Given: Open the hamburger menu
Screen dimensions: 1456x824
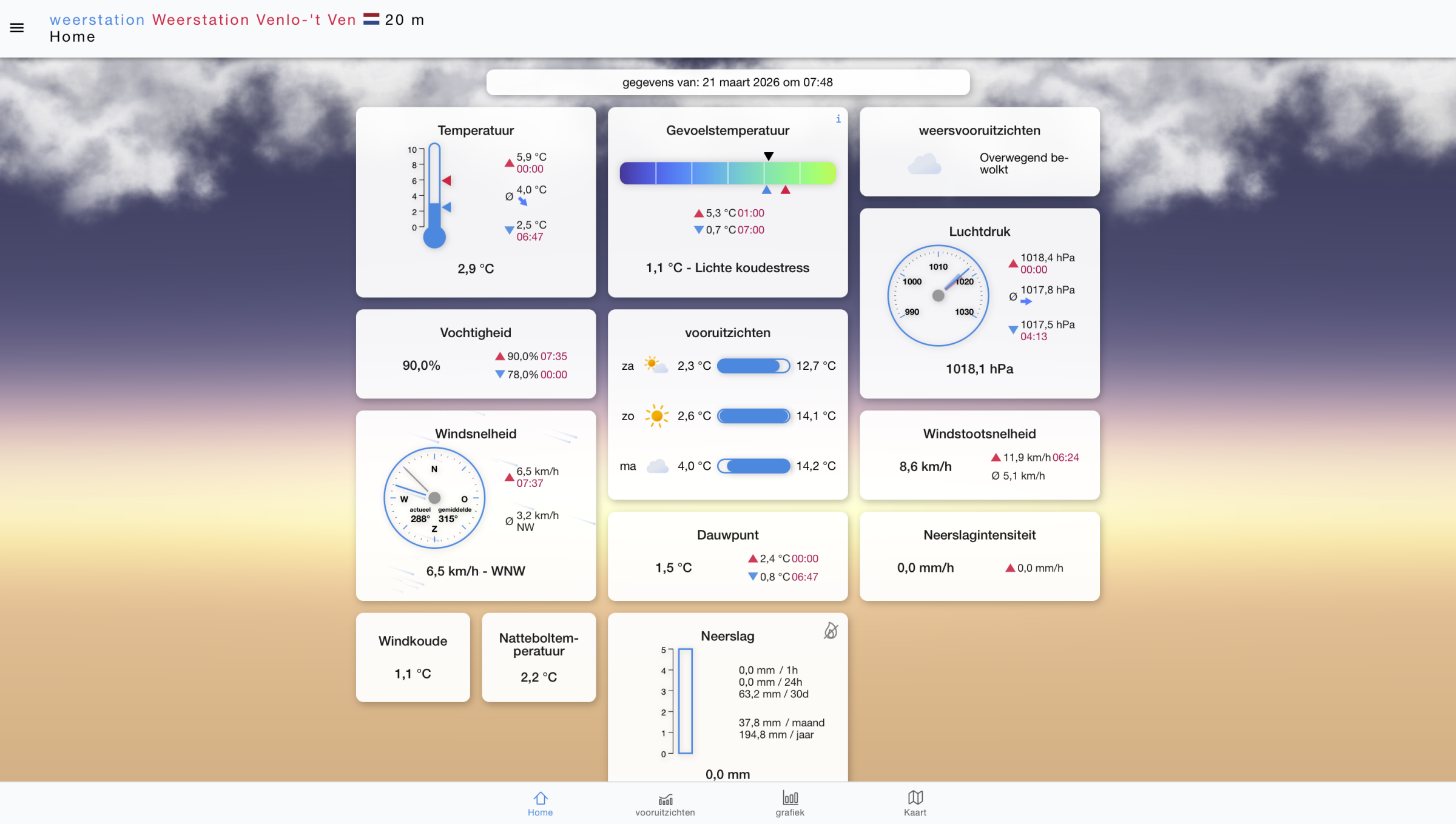Looking at the screenshot, I should 17,28.
